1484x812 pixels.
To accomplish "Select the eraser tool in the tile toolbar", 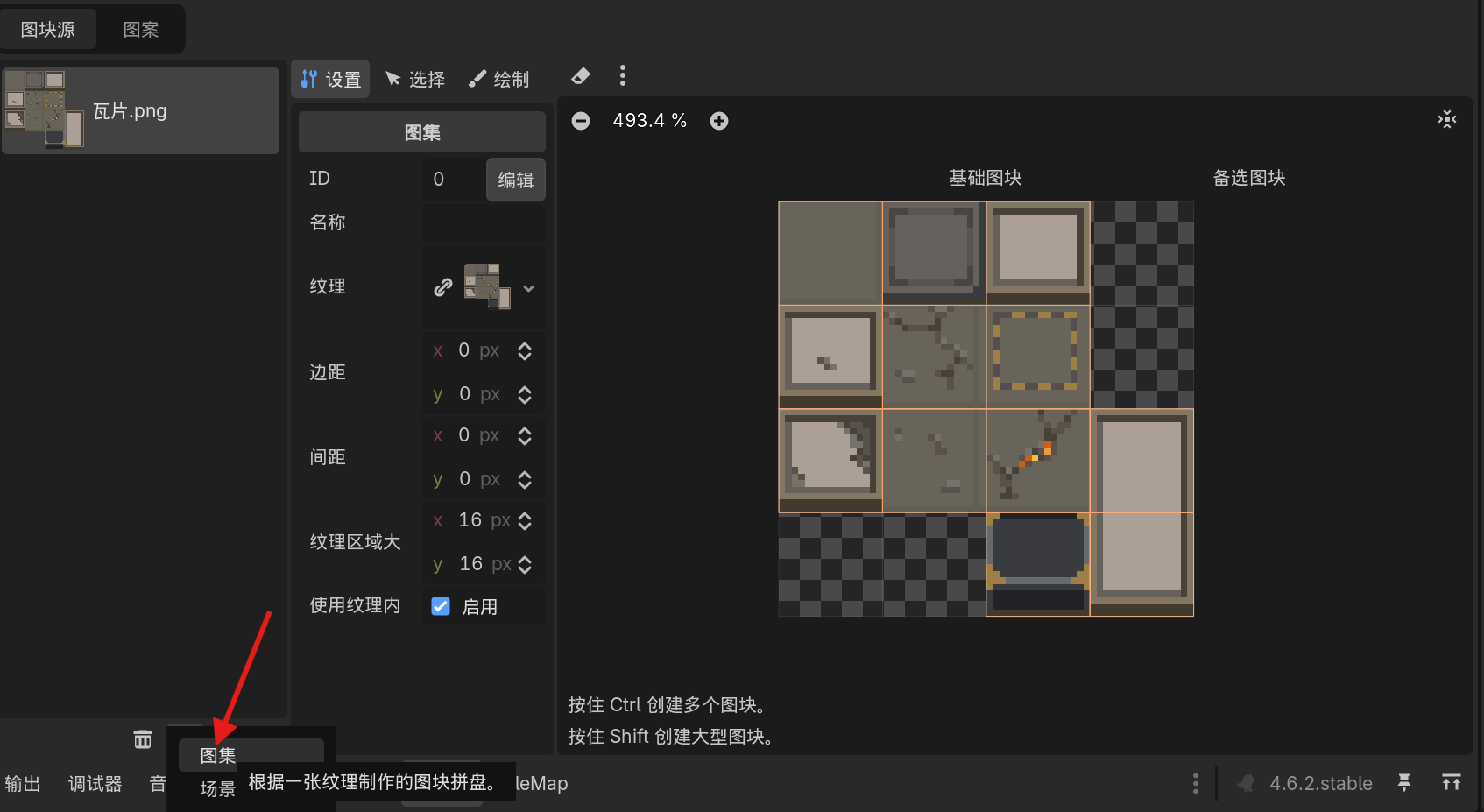I will pos(580,77).
